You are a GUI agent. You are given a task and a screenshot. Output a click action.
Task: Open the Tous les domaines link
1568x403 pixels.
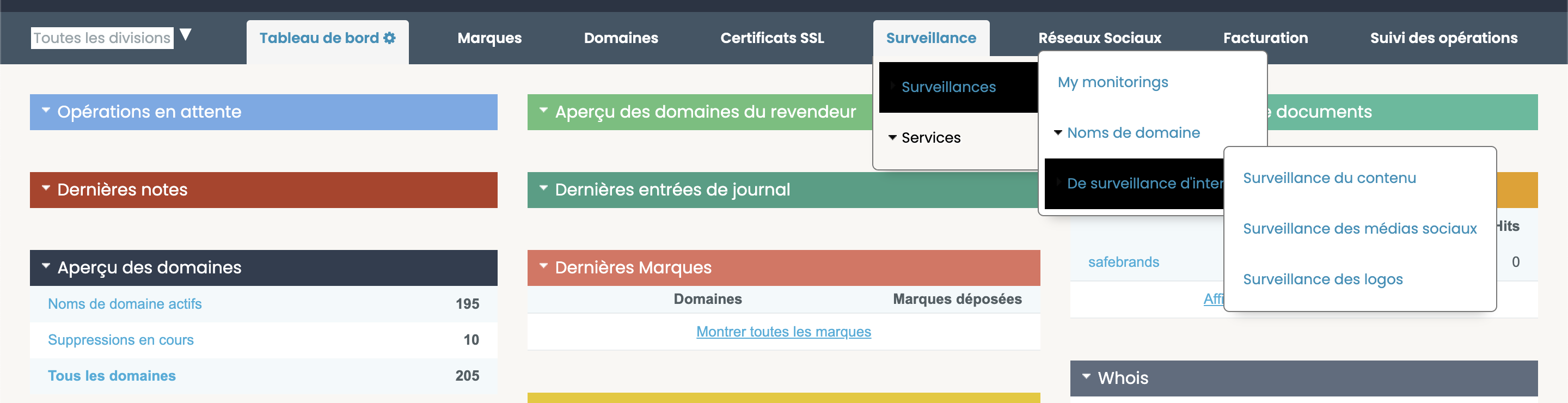(x=112, y=376)
